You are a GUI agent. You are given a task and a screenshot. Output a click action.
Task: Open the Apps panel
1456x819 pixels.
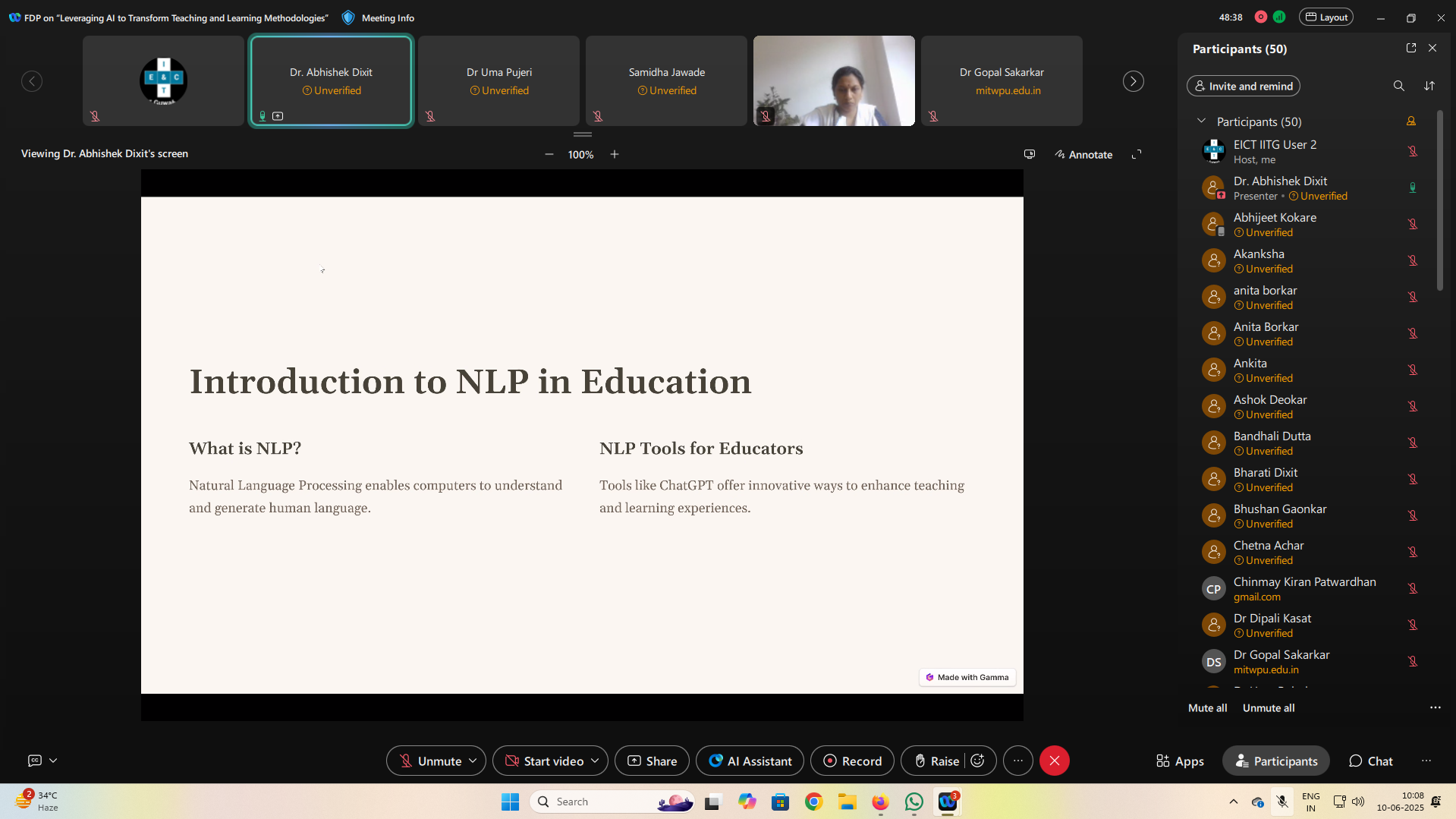click(x=1180, y=761)
